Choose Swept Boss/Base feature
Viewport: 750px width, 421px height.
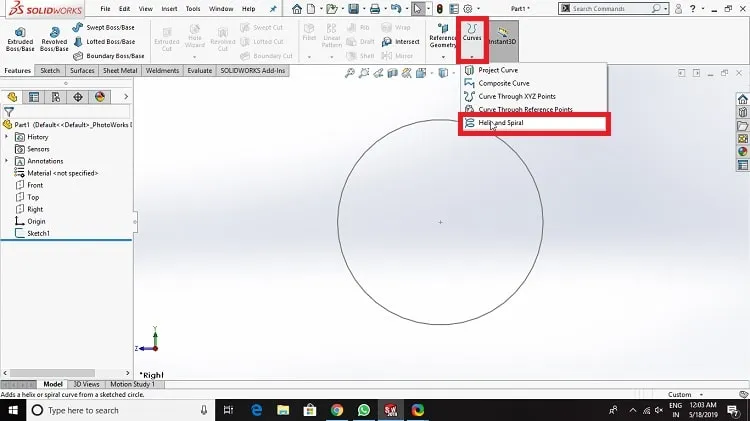(104, 28)
